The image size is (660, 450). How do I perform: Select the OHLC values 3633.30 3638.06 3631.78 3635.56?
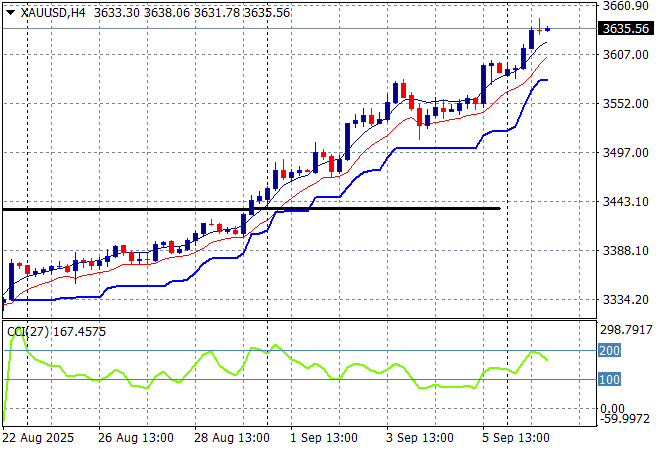tap(192, 13)
